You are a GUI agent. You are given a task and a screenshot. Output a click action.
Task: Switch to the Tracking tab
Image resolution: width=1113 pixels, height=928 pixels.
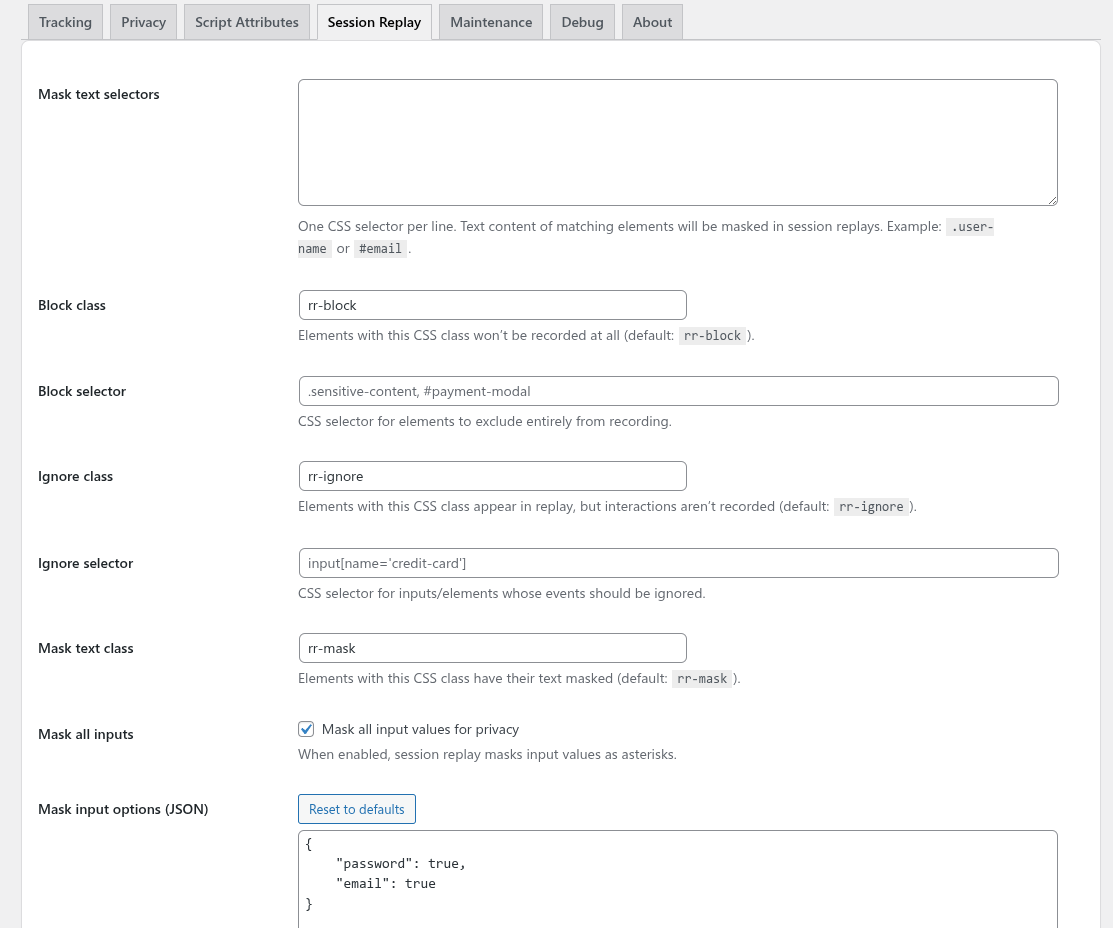[x=65, y=22]
